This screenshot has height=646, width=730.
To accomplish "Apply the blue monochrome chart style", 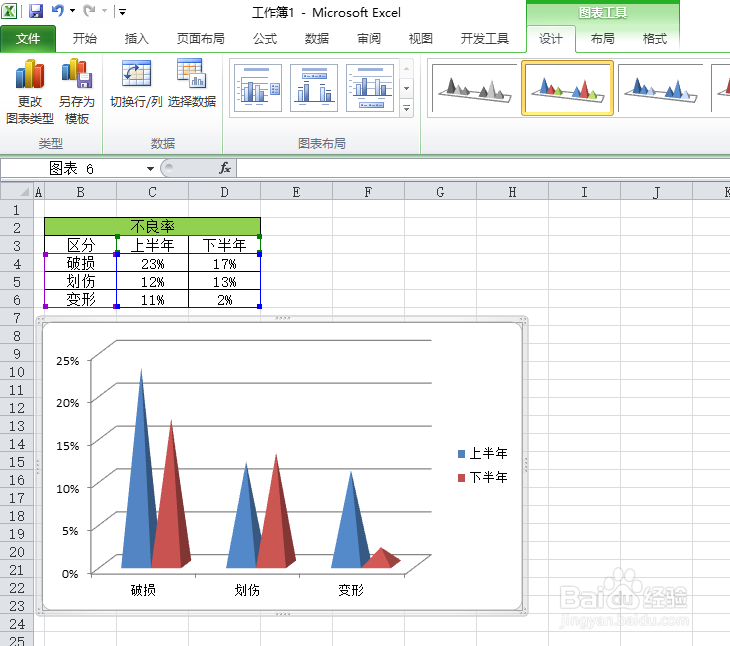I will pyautogui.click(x=660, y=88).
